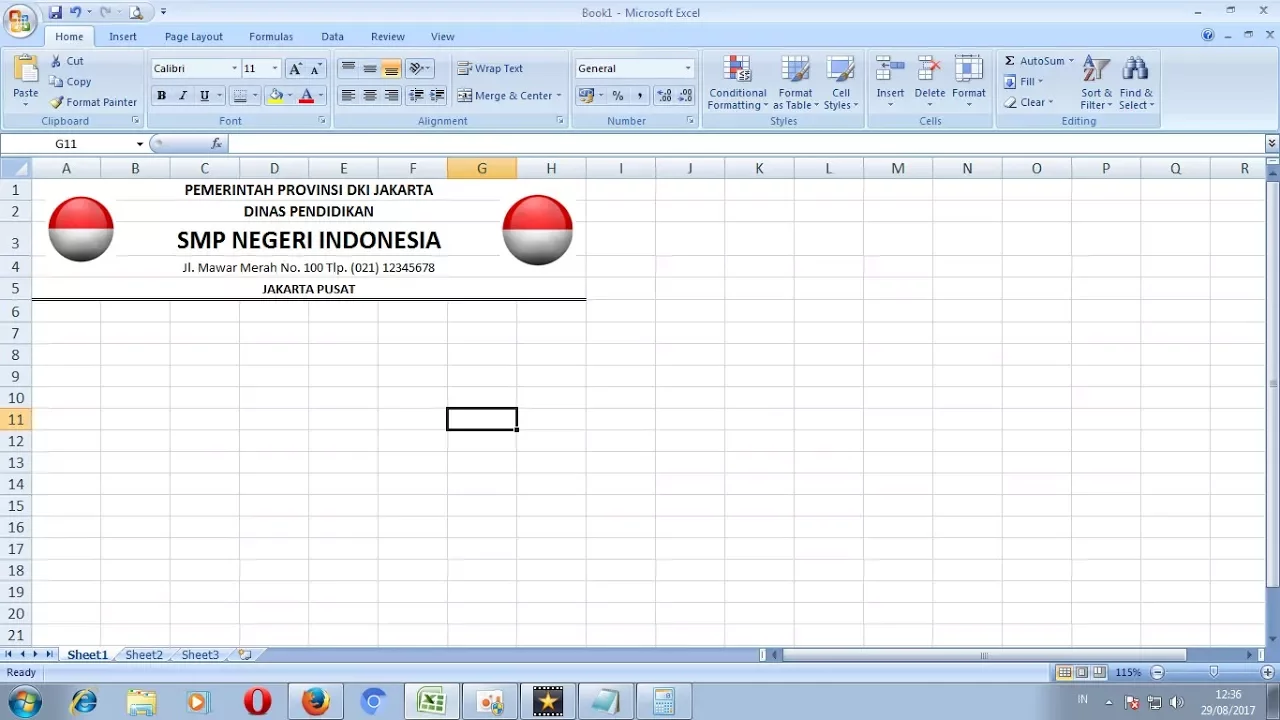Image resolution: width=1280 pixels, height=720 pixels.
Task: Toggle Bottom Align vertical alignment
Action: click(x=392, y=69)
